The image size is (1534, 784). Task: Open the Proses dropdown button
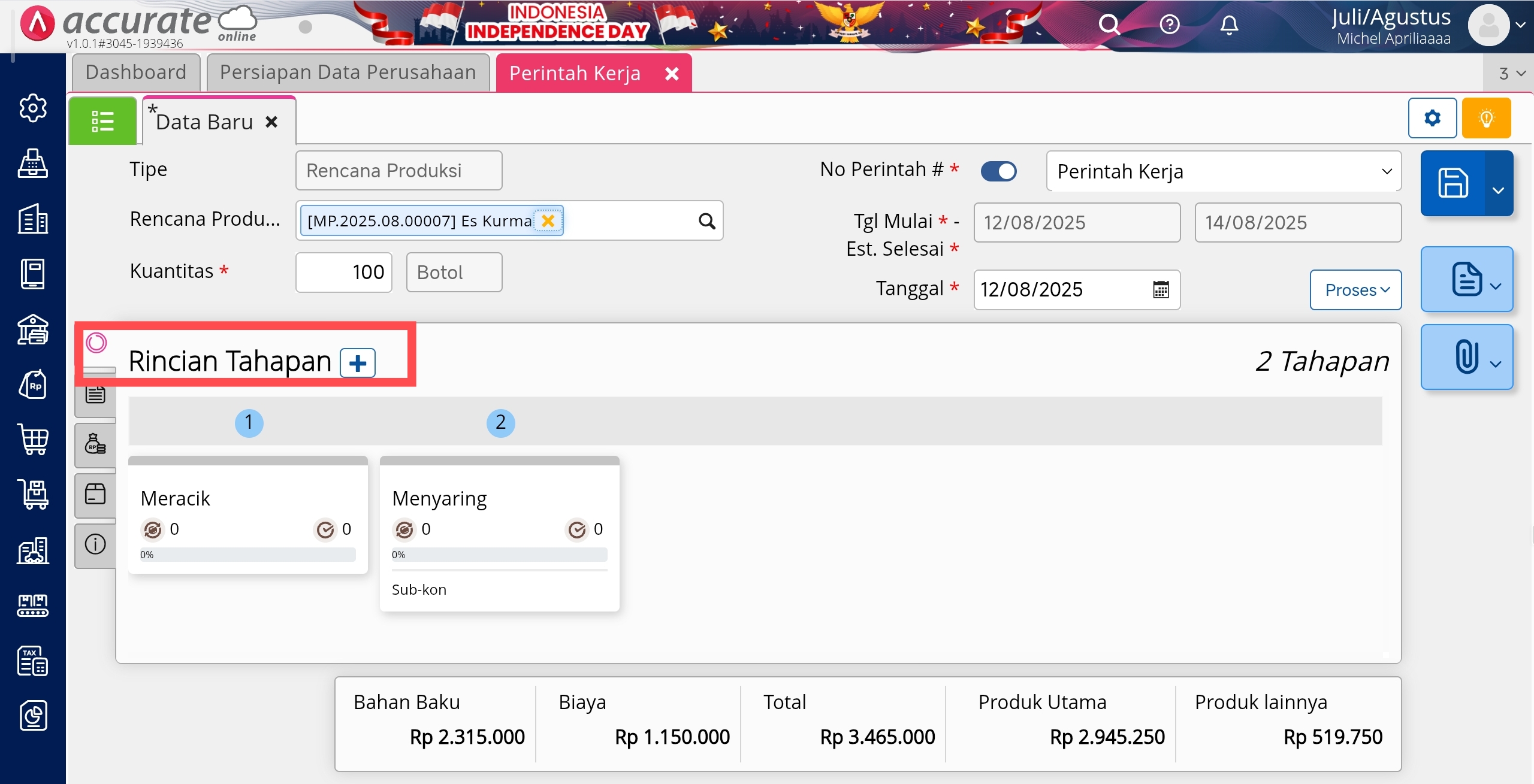click(x=1355, y=290)
